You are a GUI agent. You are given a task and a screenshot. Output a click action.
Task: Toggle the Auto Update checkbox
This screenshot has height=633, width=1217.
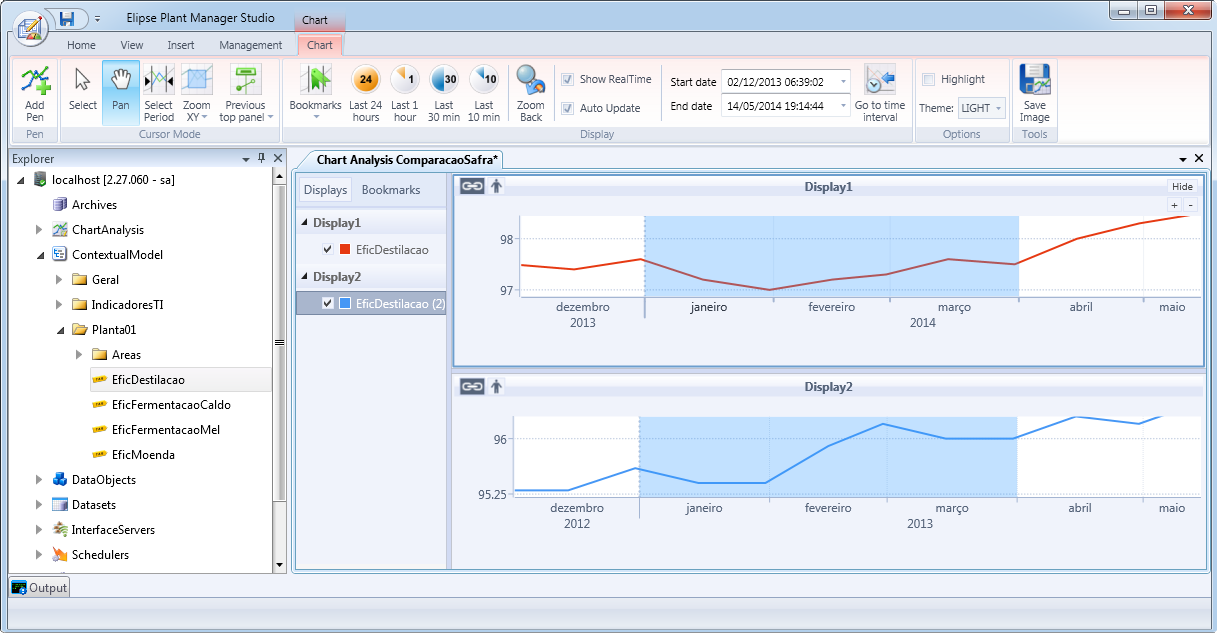click(x=568, y=108)
